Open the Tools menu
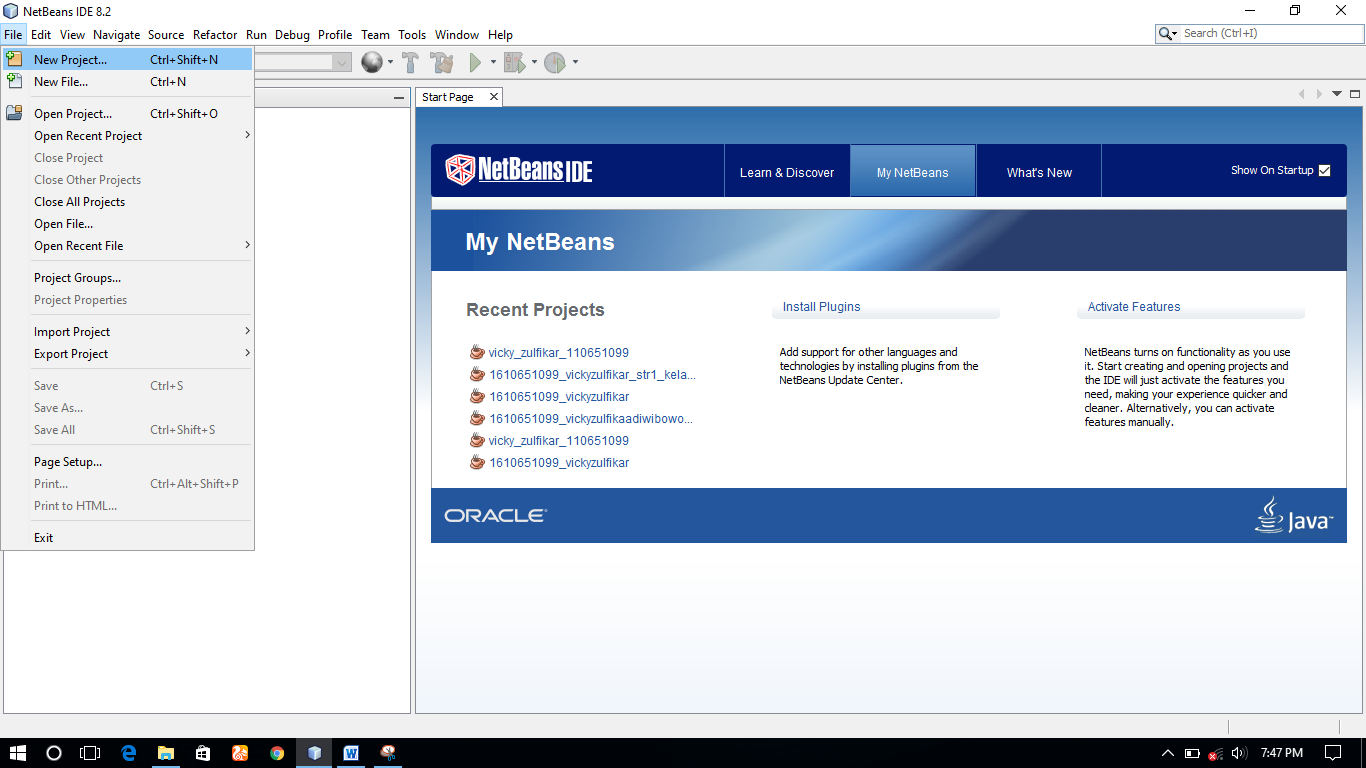 (411, 34)
